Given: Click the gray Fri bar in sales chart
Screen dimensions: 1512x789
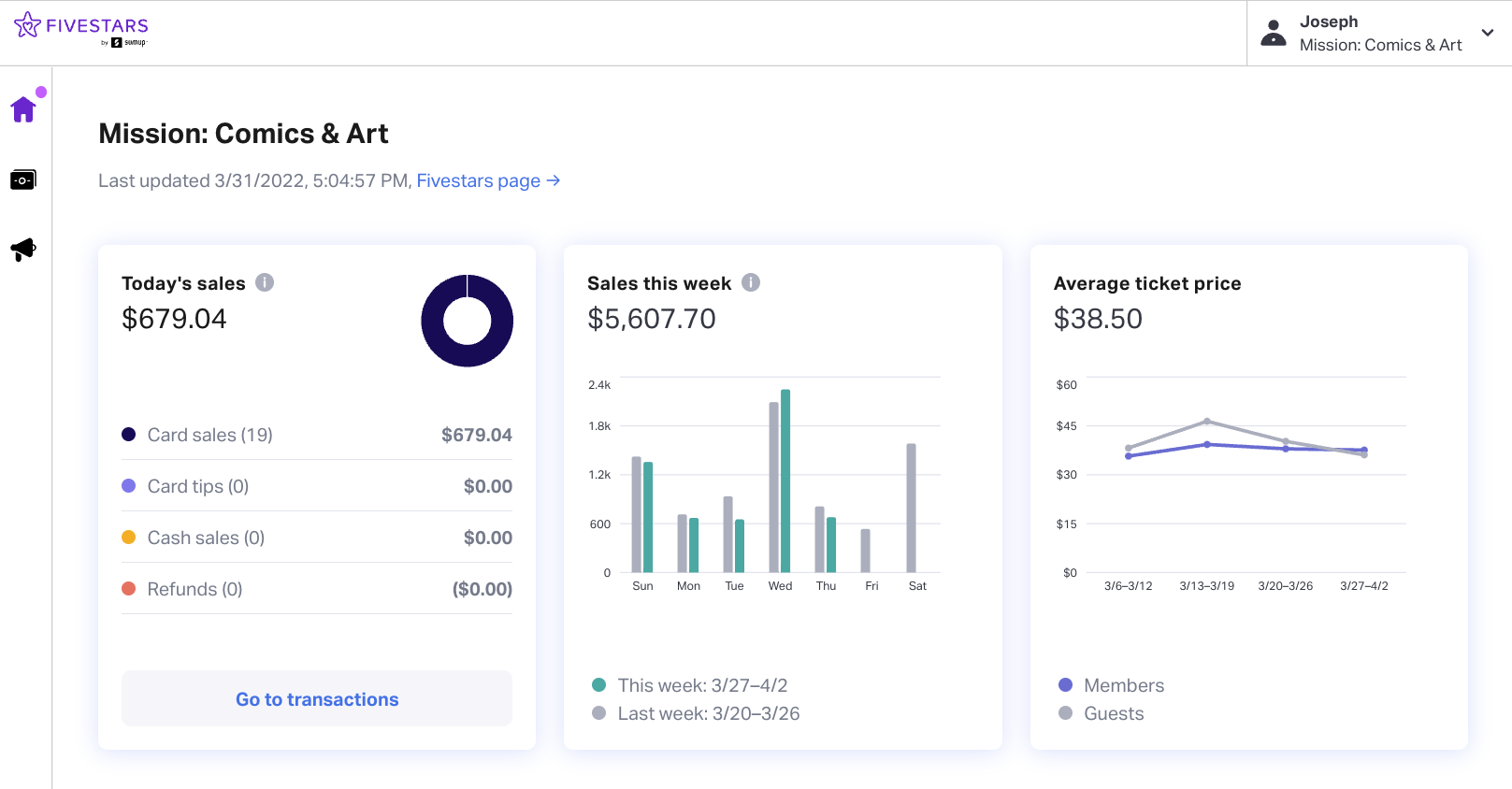Looking at the screenshot, I should 865,551.
